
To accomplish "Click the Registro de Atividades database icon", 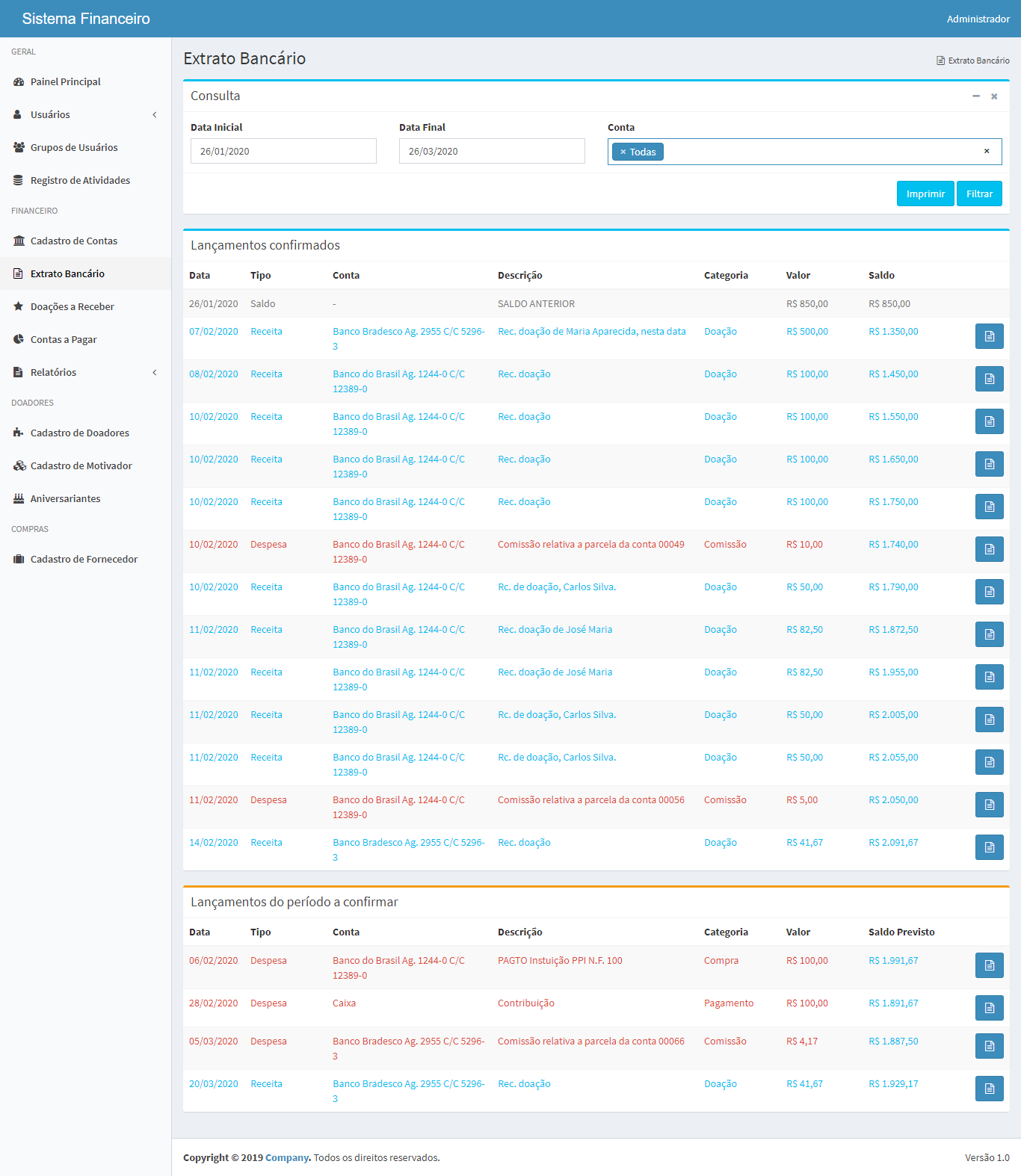I will pyautogui.click(x=19, y=180).
